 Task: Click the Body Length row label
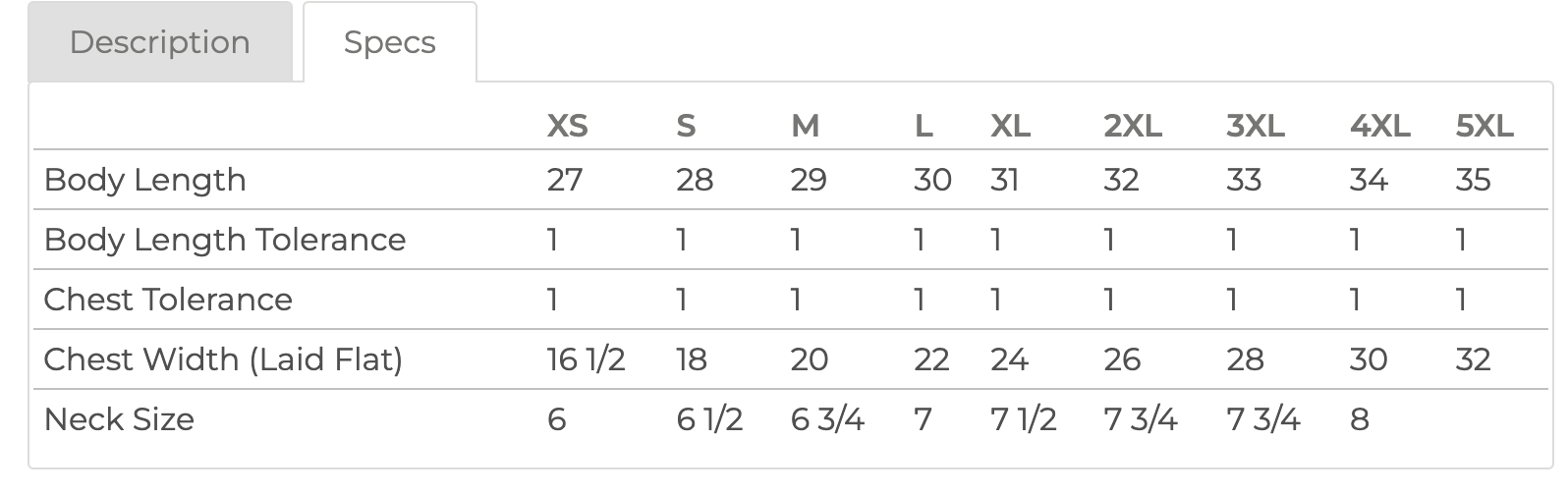coord(145,180)
